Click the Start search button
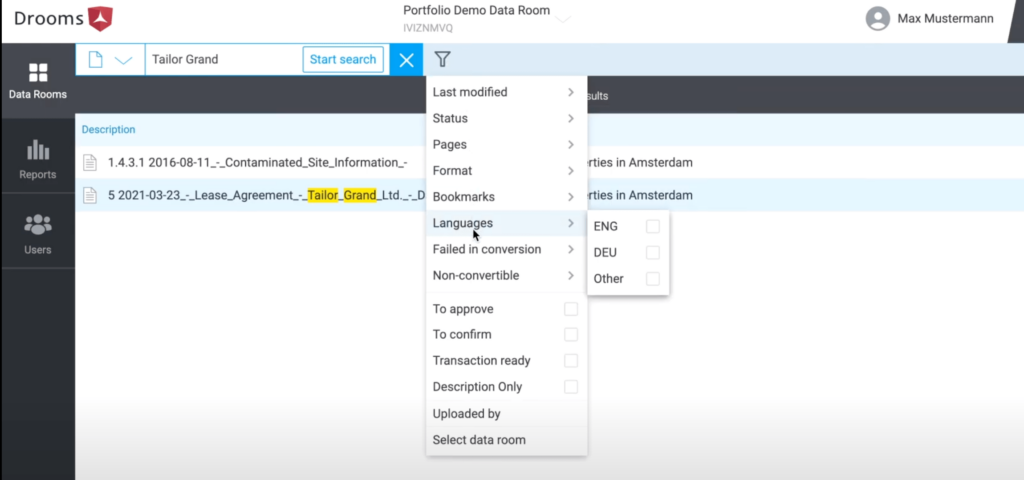 pyautogui.click(x=343, y=59)
